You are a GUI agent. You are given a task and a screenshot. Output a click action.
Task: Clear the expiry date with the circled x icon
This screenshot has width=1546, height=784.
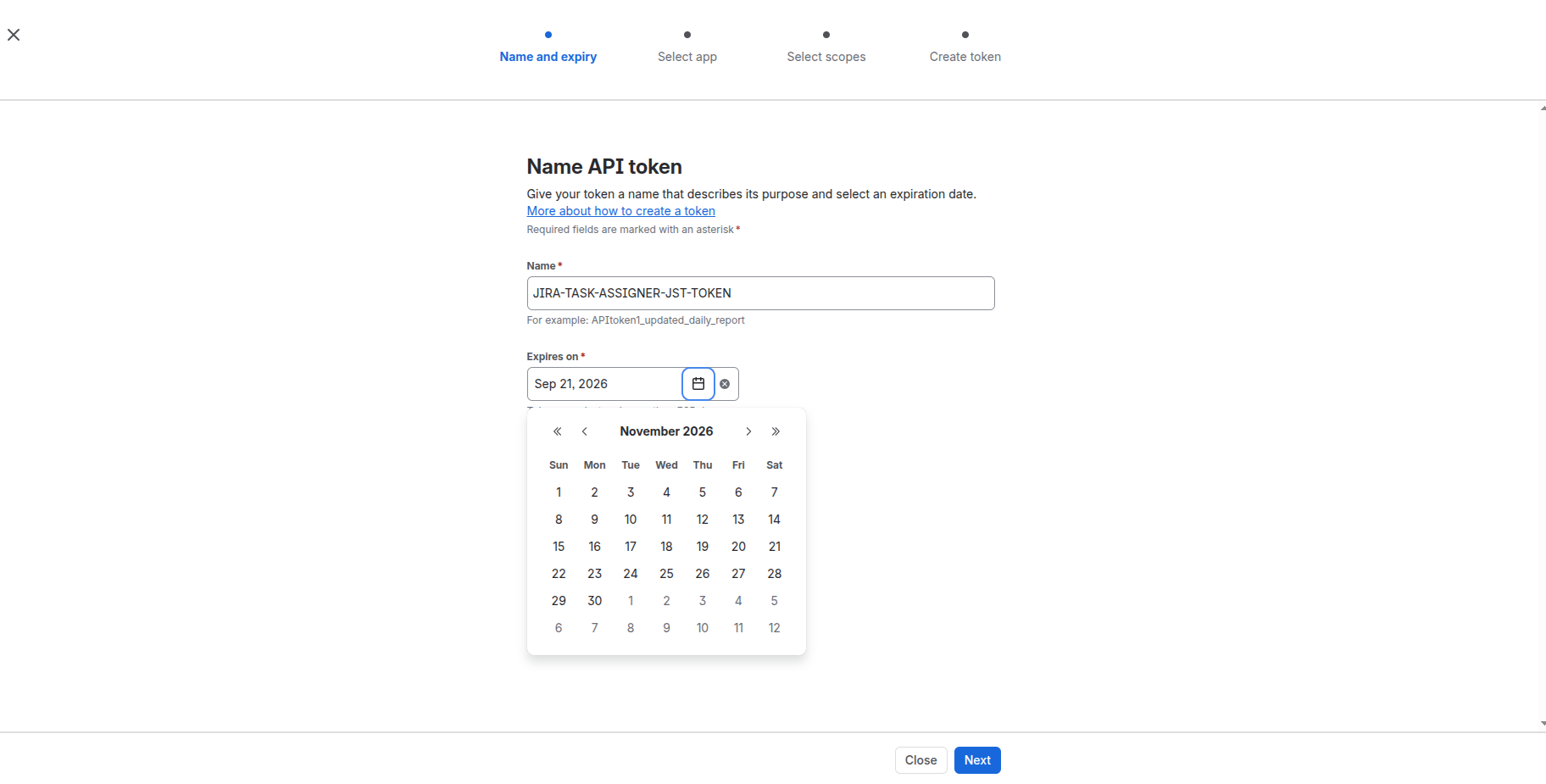pyautogui.click(x=725, y=384)
